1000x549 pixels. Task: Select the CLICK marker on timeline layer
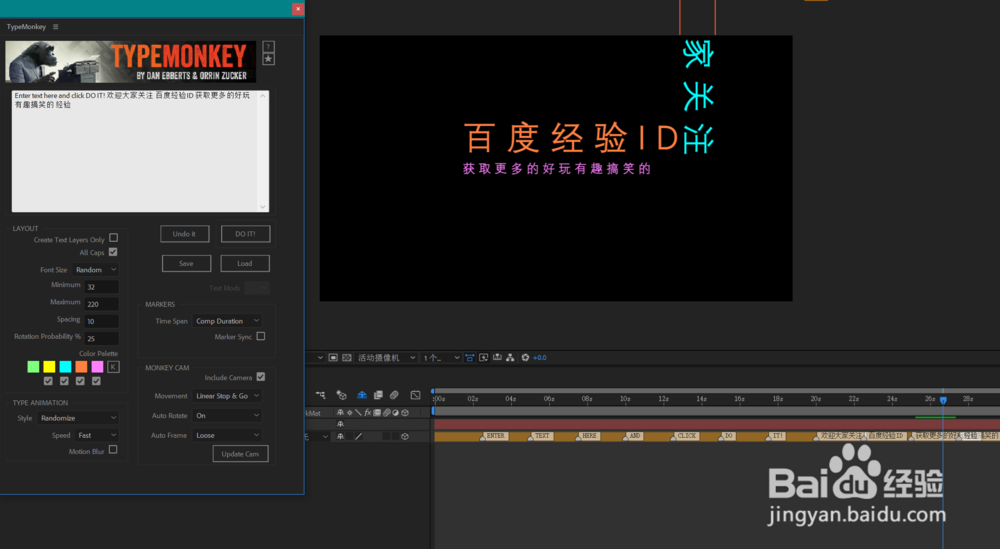click(687, 436)
